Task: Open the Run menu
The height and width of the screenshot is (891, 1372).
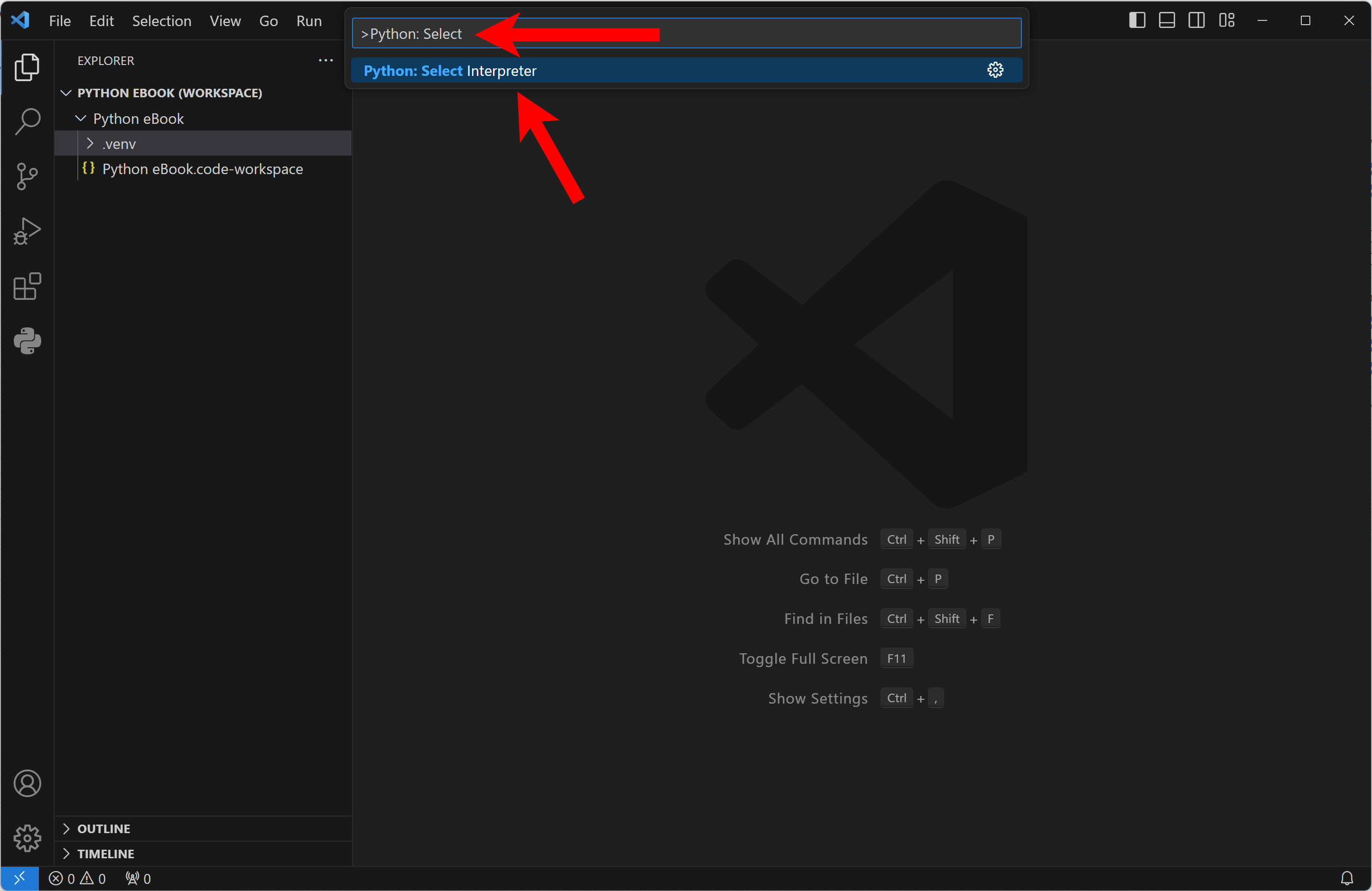Action: [x=309, y=21]
